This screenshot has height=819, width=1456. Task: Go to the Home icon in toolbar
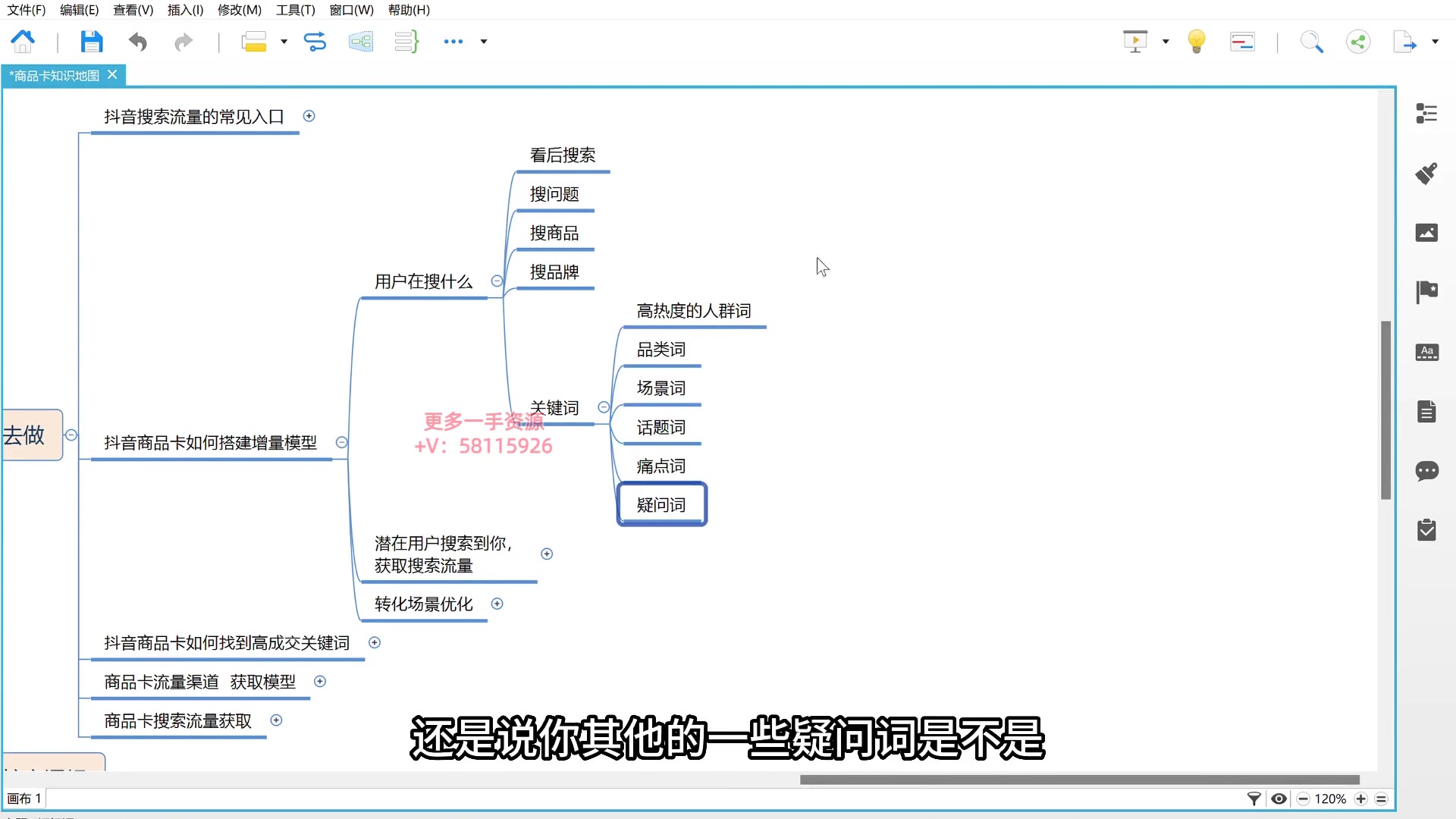(23, 41)
